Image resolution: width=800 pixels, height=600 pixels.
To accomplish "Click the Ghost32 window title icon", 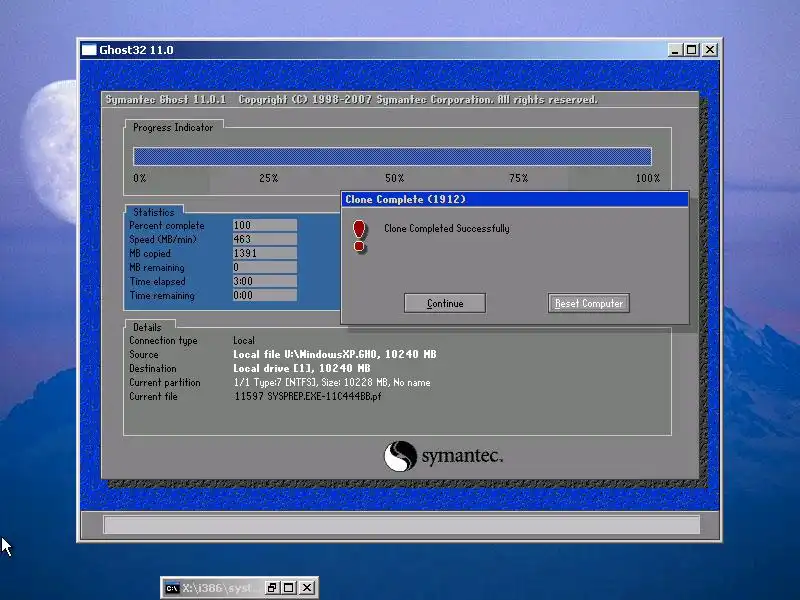I will click(x=89, y=49).
